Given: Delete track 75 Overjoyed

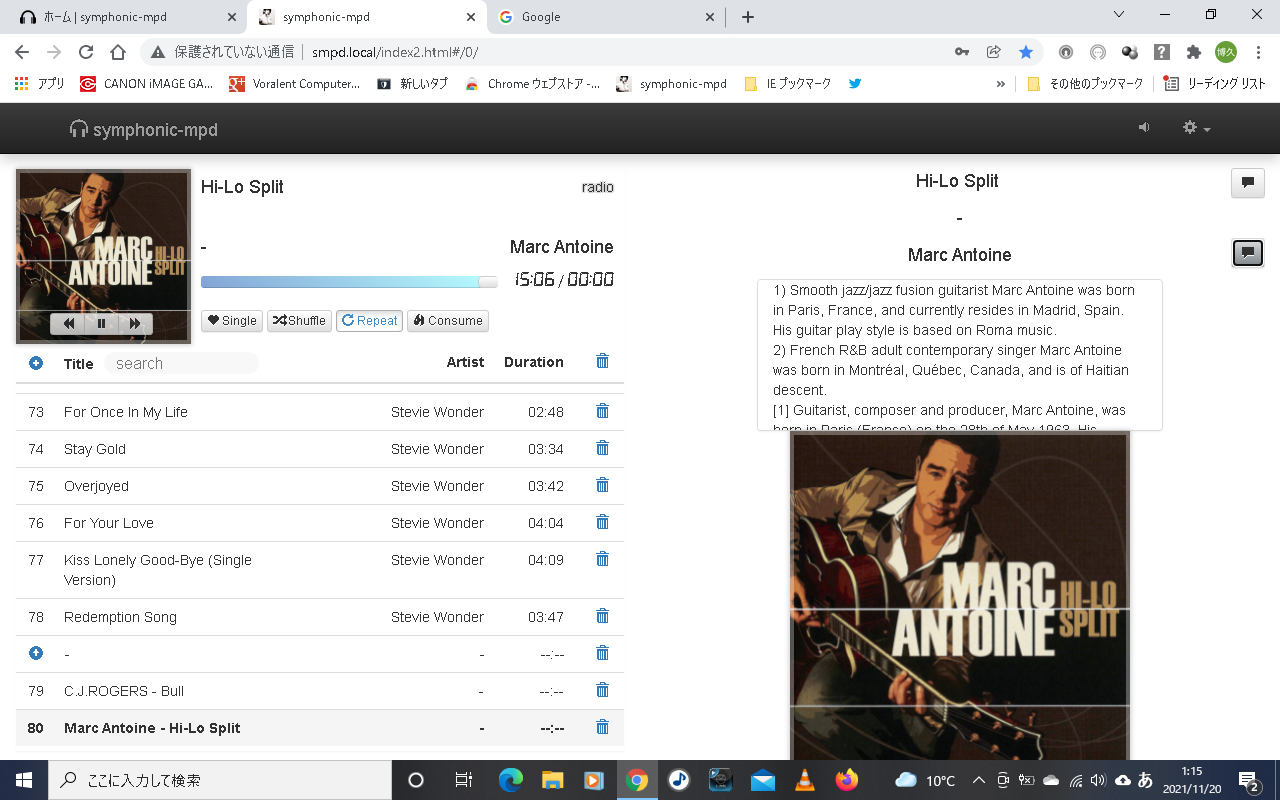Looking at the screenshot, I should pyautogui.click(x=602, y=485).
